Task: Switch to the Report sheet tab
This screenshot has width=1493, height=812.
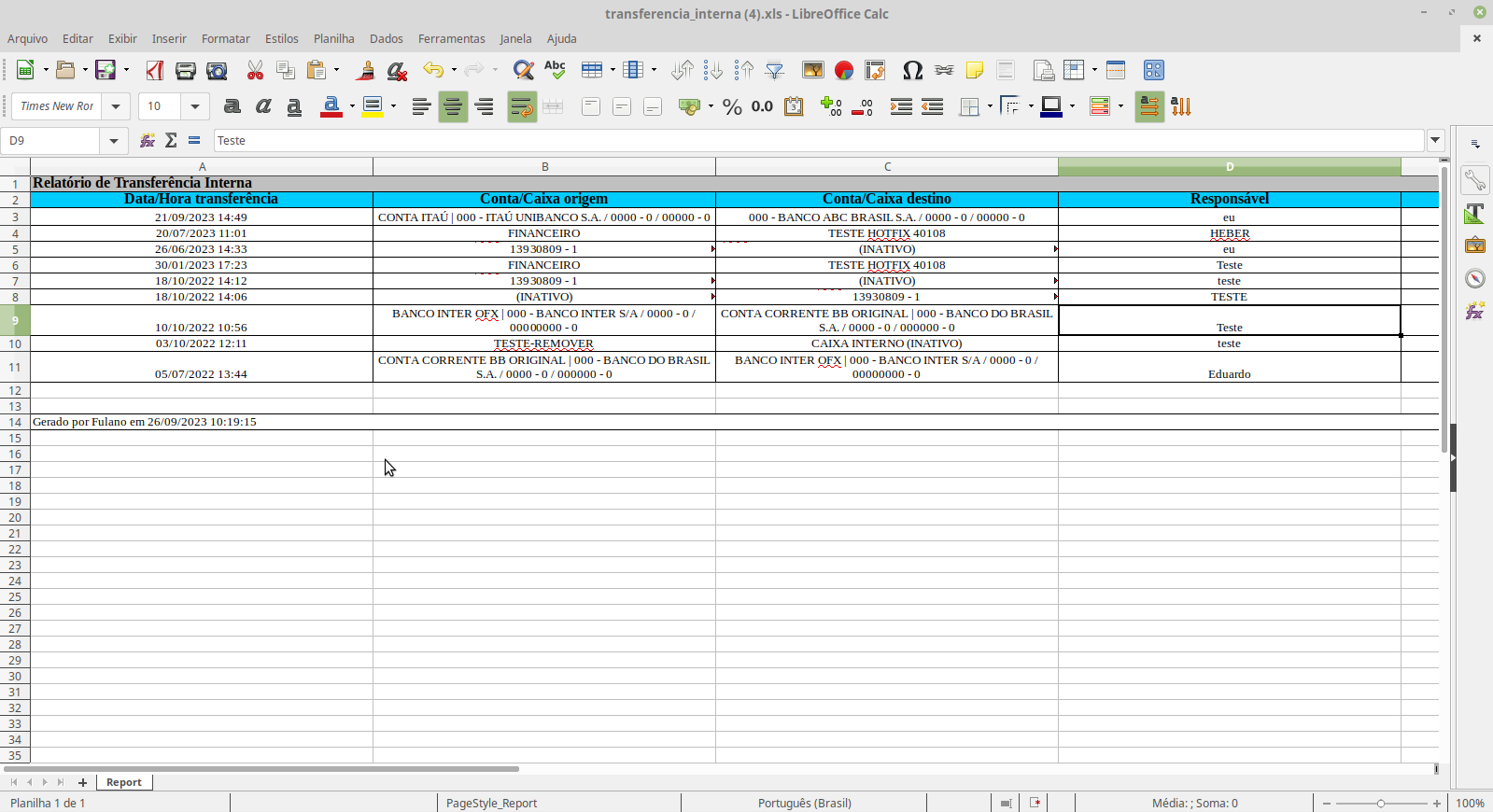Action: (123, 782)
